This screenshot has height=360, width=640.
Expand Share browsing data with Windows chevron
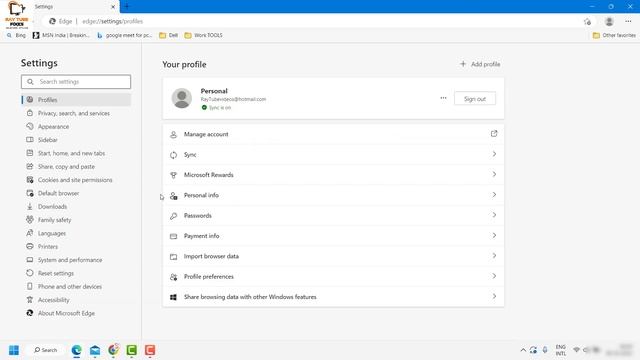click(x=494, y=296)
